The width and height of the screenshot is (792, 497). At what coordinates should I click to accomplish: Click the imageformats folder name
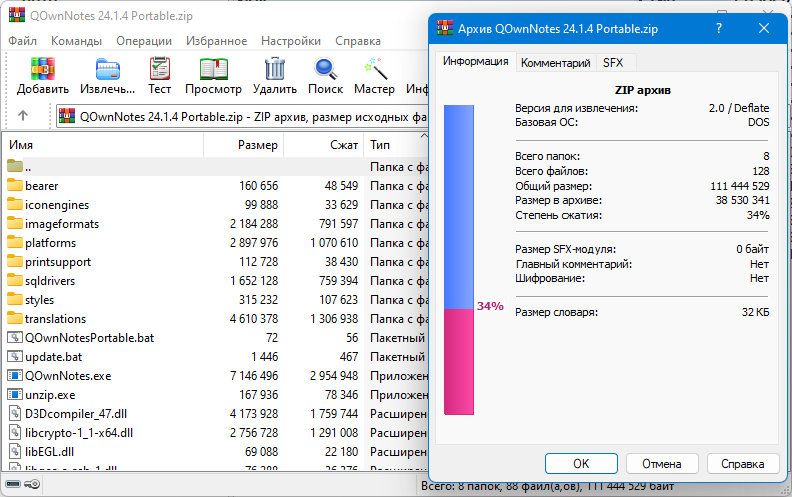point(62,224)
